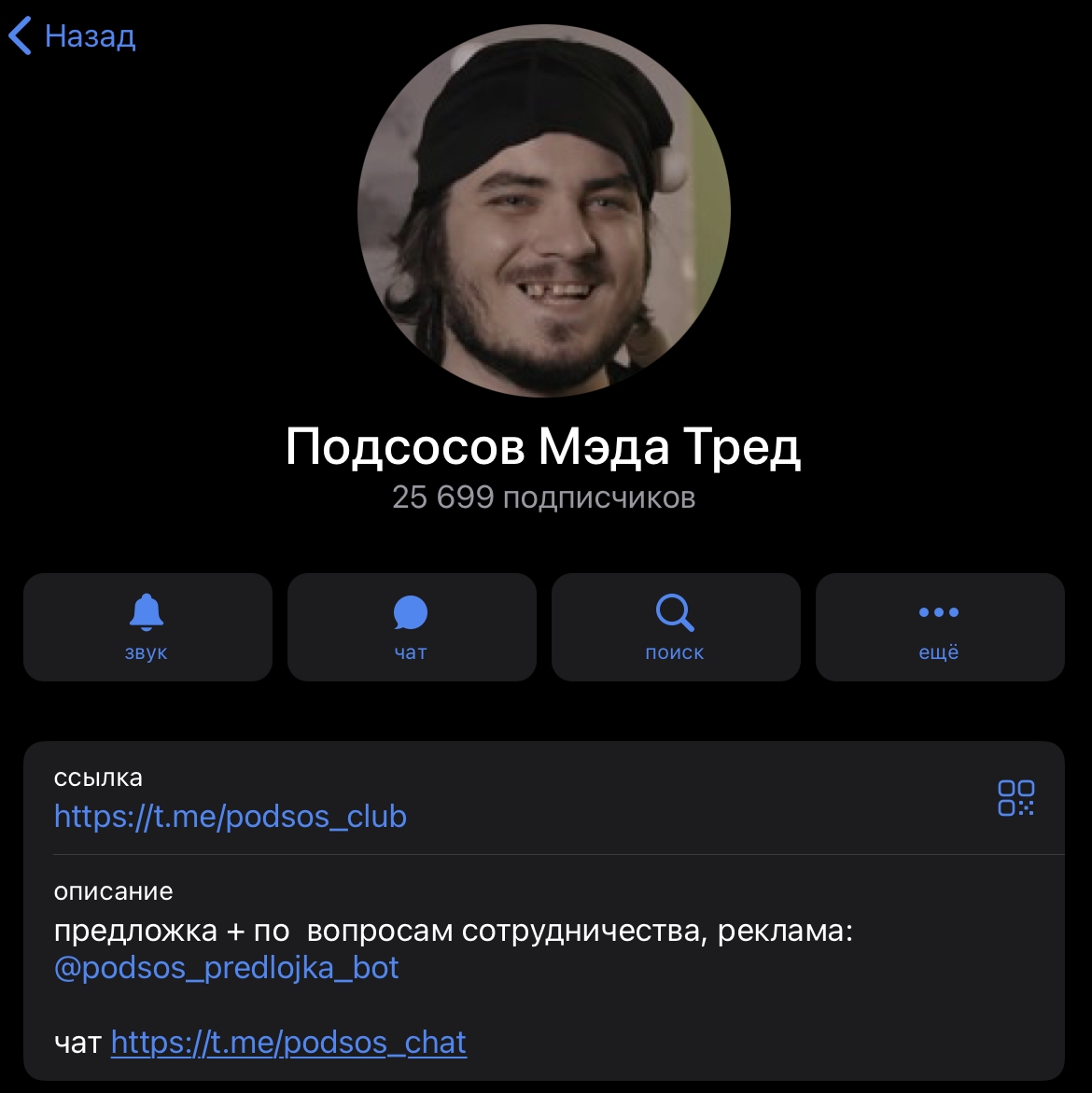Show the channel QR code icon
Screen dimensions: 1092x1093
click(1016, 798)
